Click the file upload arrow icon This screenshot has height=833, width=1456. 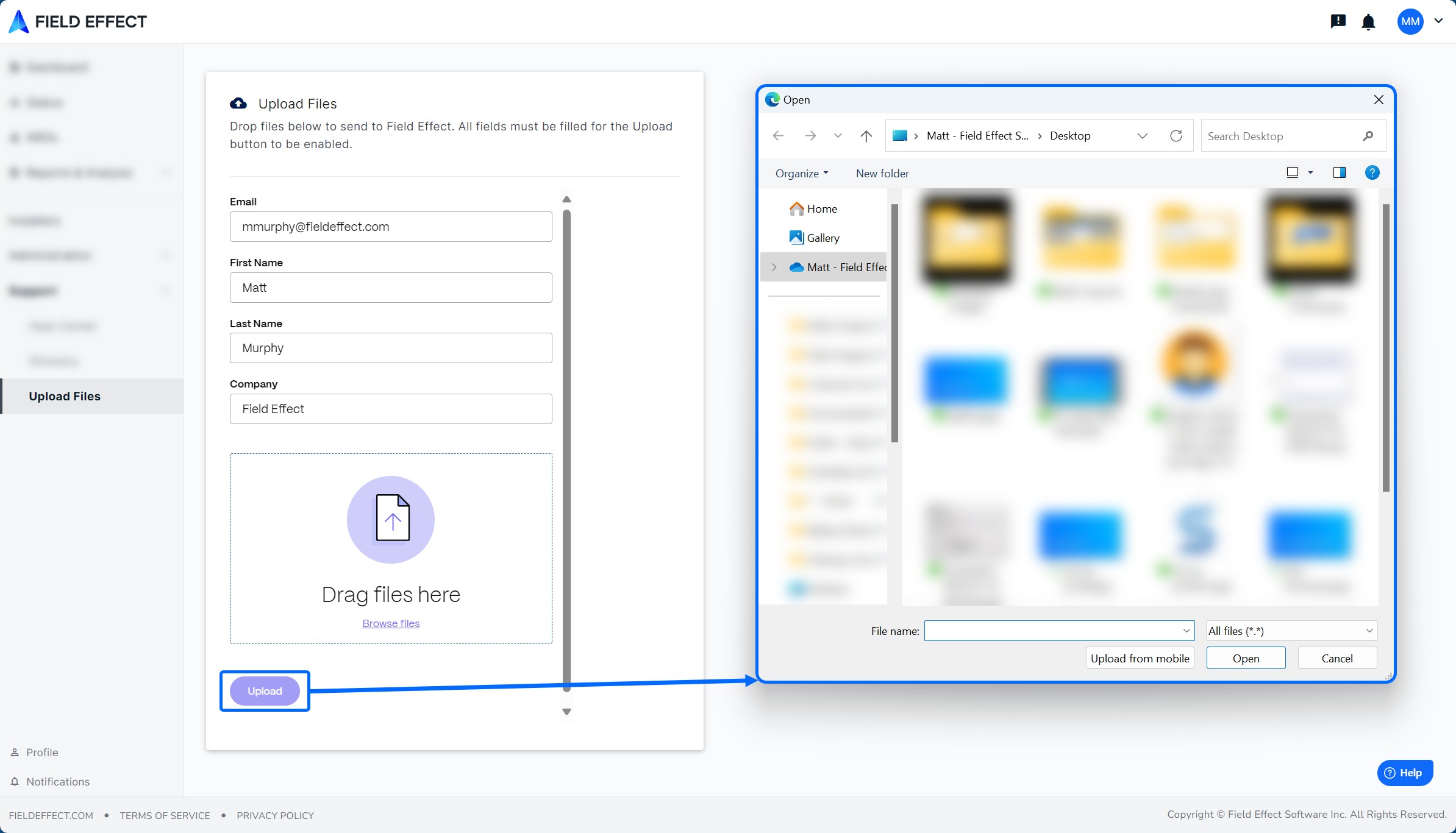pyautogui.click(x=391, y=519)
